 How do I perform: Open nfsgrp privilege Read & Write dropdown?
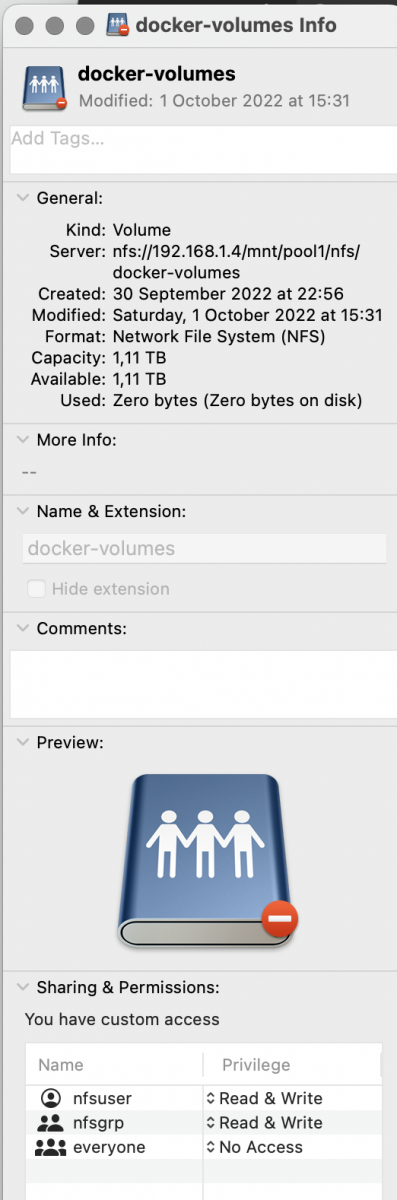[x=264, y=1122]
